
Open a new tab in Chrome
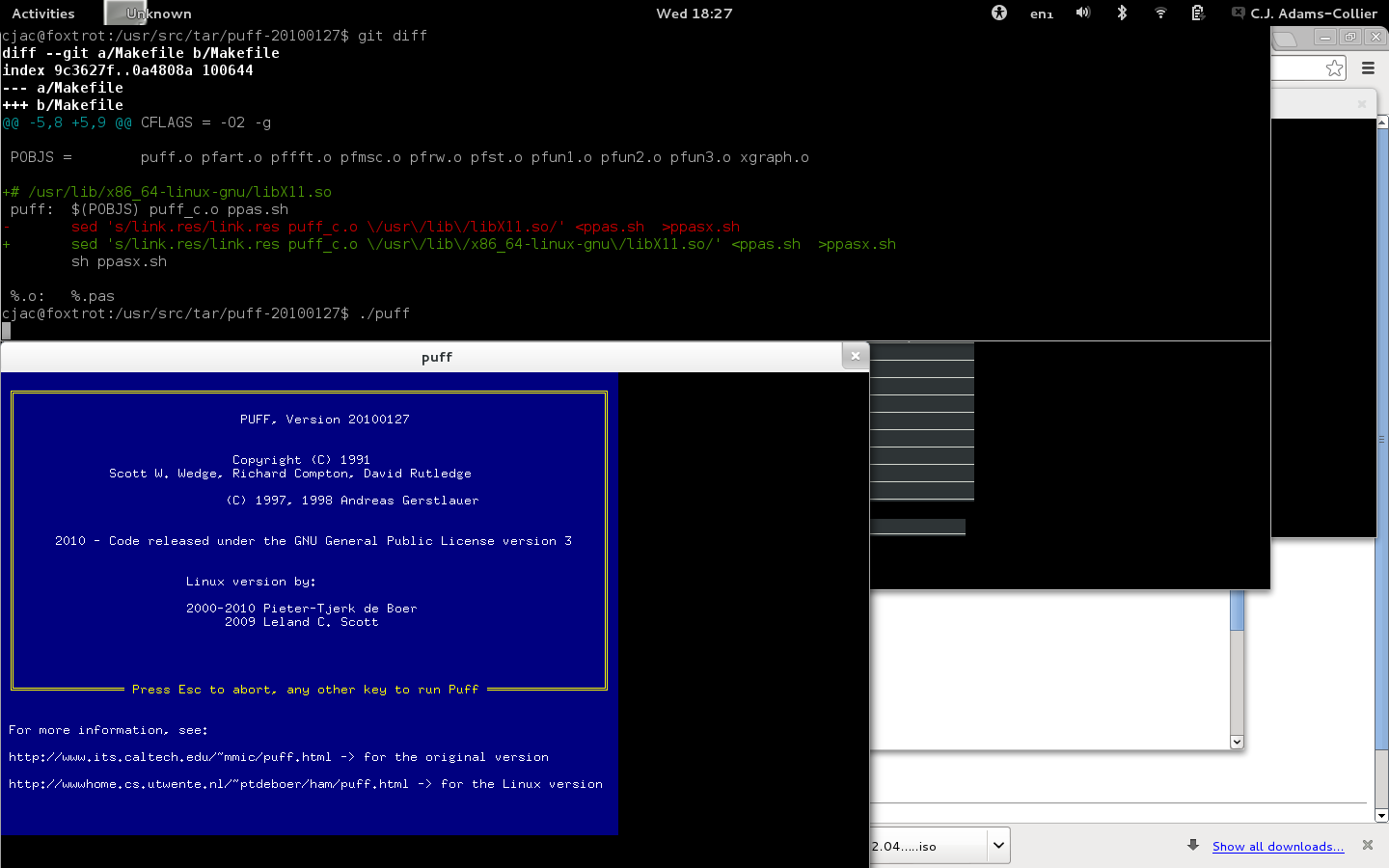(1286, 40)
